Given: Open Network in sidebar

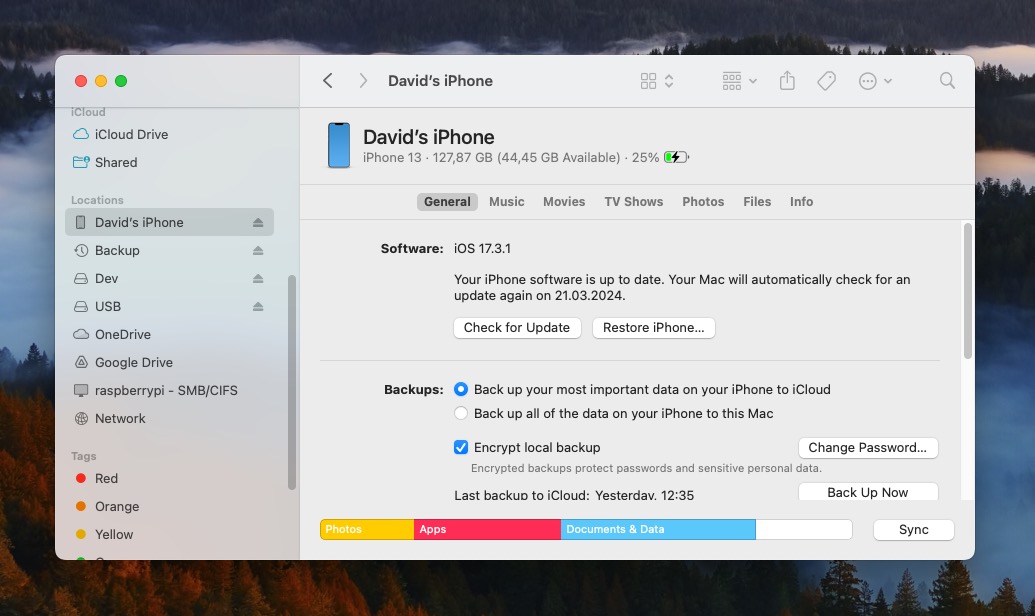Looking at the screenshot, I should (169, 419).
